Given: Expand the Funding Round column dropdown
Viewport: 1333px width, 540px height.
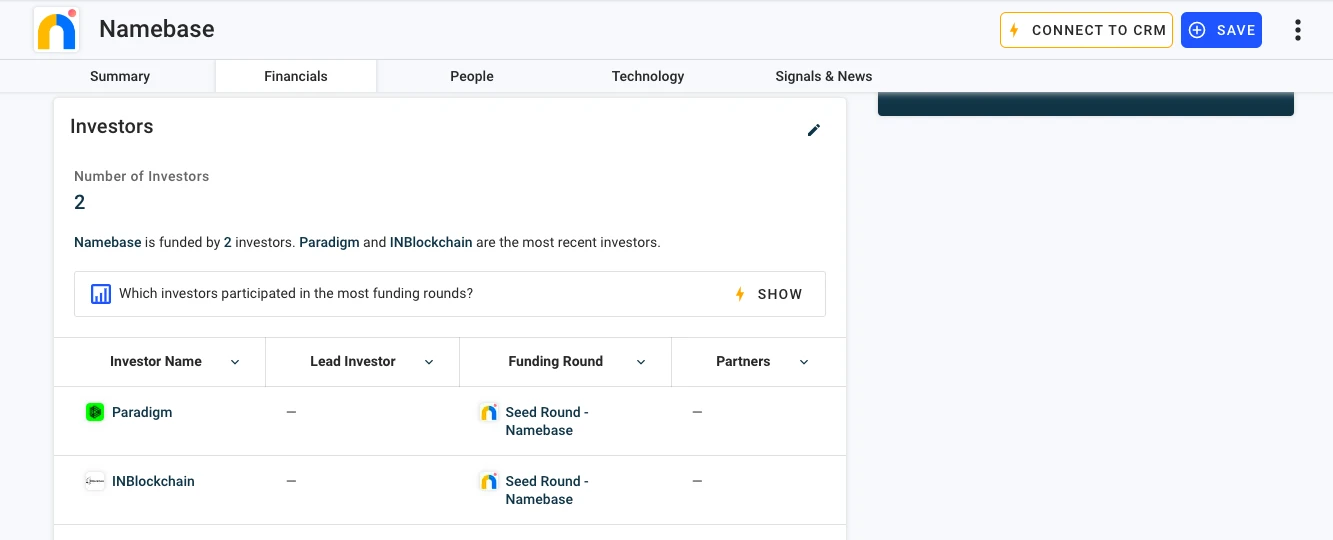Looking at the screenshot, I should pyautogui.click(x=641, y=362).
